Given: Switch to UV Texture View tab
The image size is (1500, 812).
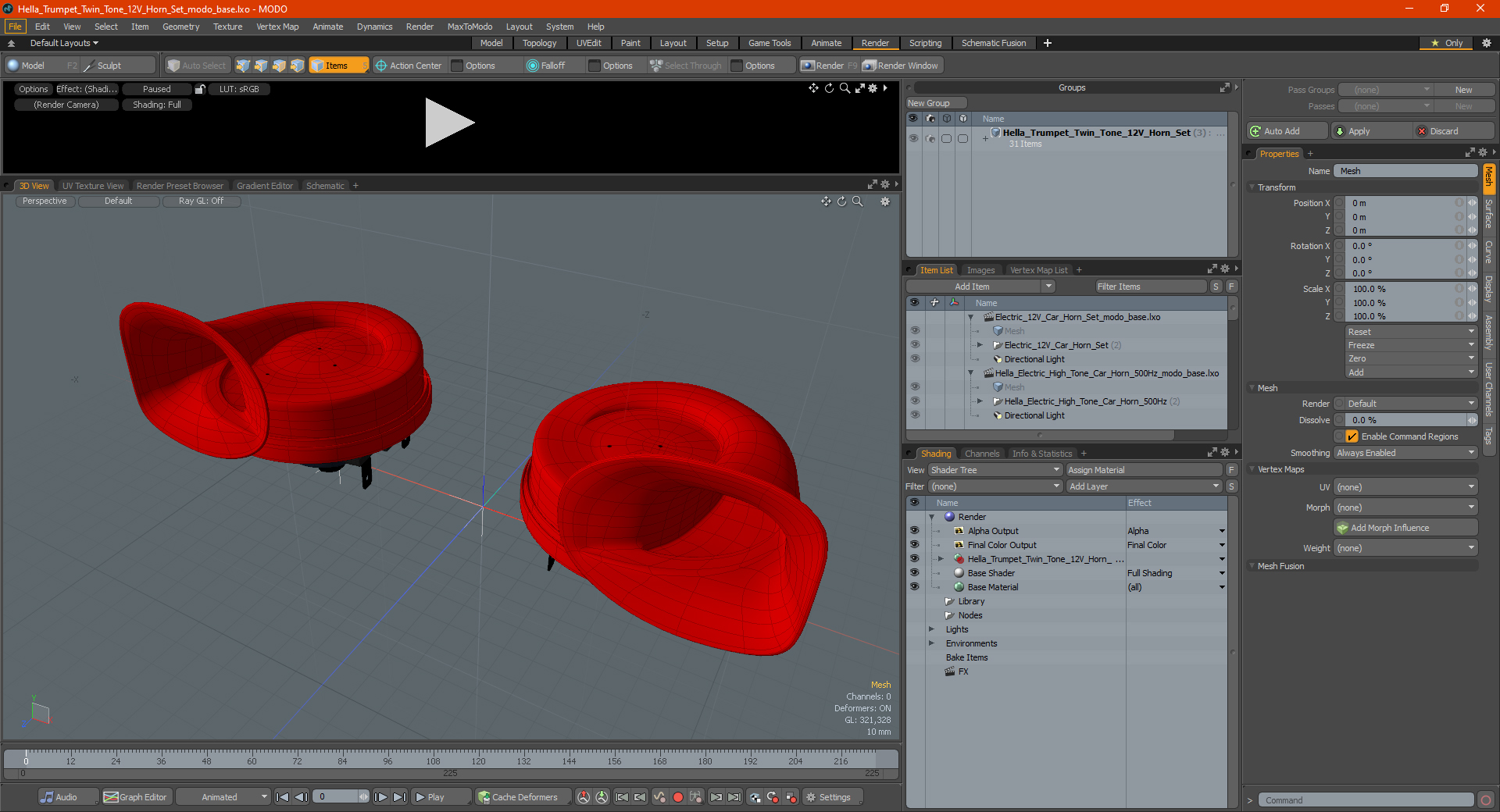Looking at the screenshot, I should point(92,186).
